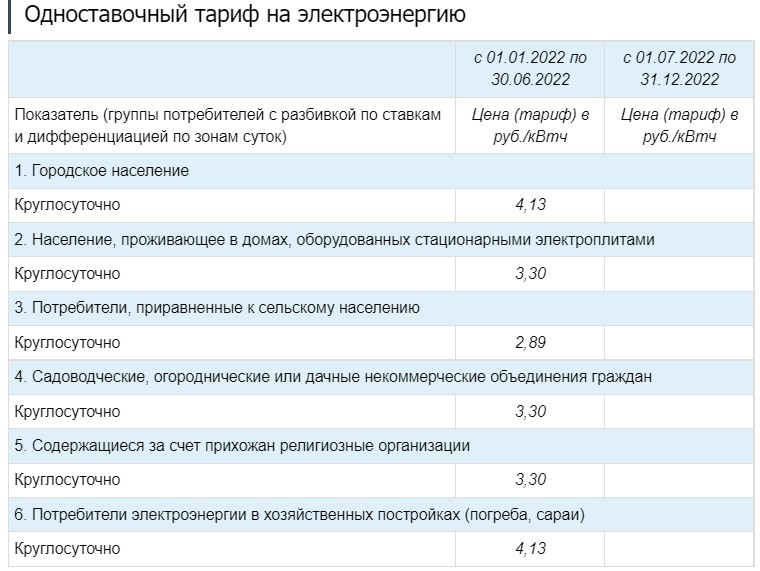760x571 pixels.
Task: Click "Цена (тариф)" under the second-half-year column
Action: (679, 125)
